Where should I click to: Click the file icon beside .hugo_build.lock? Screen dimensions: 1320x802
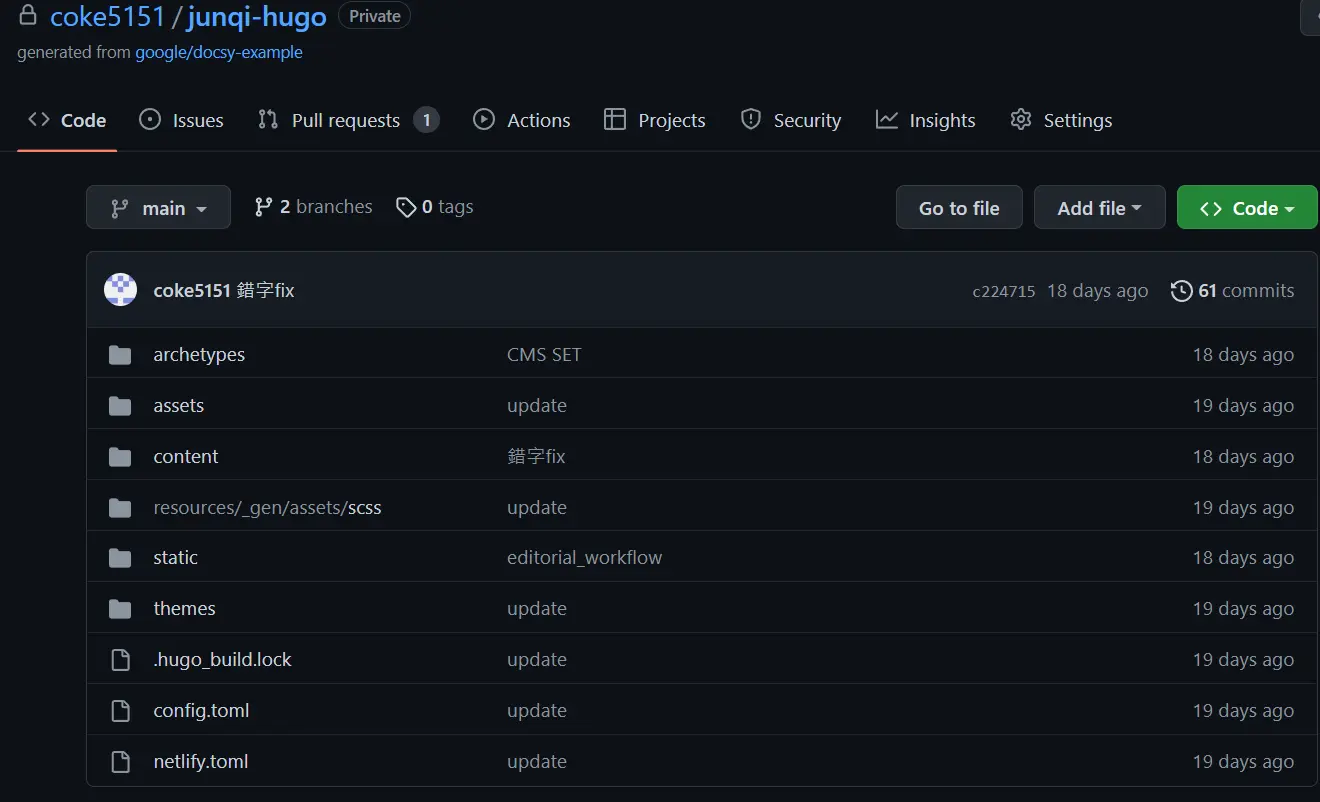[120, 660]
